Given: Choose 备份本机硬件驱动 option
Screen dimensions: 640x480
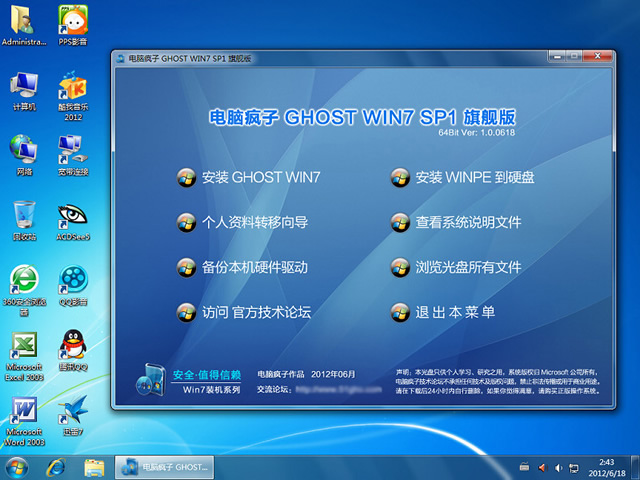Looking at the screenshot, I should tap(255, 267).
